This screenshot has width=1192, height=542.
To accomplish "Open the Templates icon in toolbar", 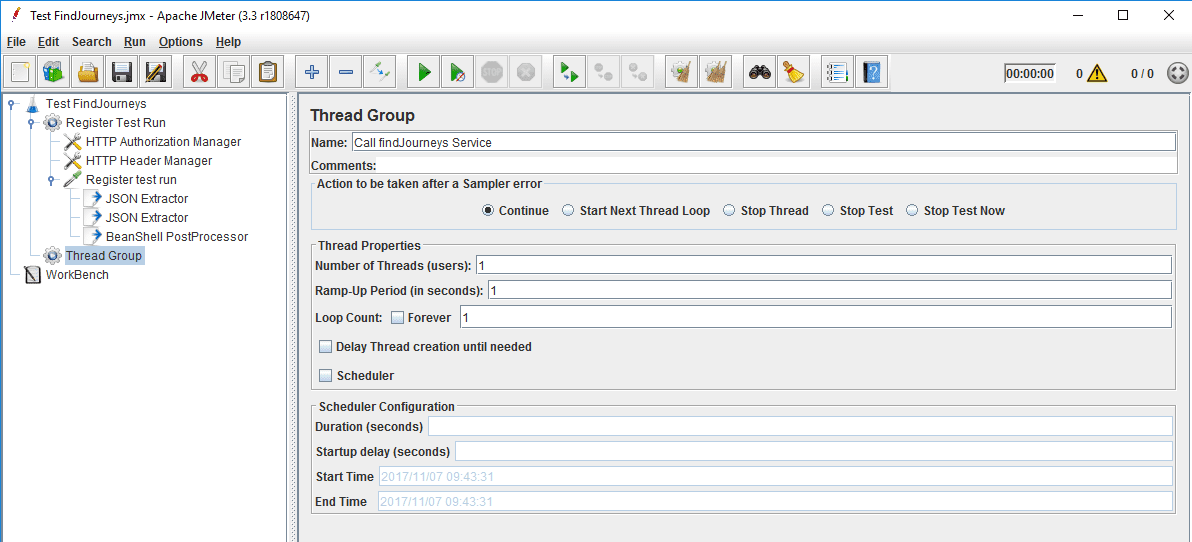I will pyautogui.click(x=53, y=73).
